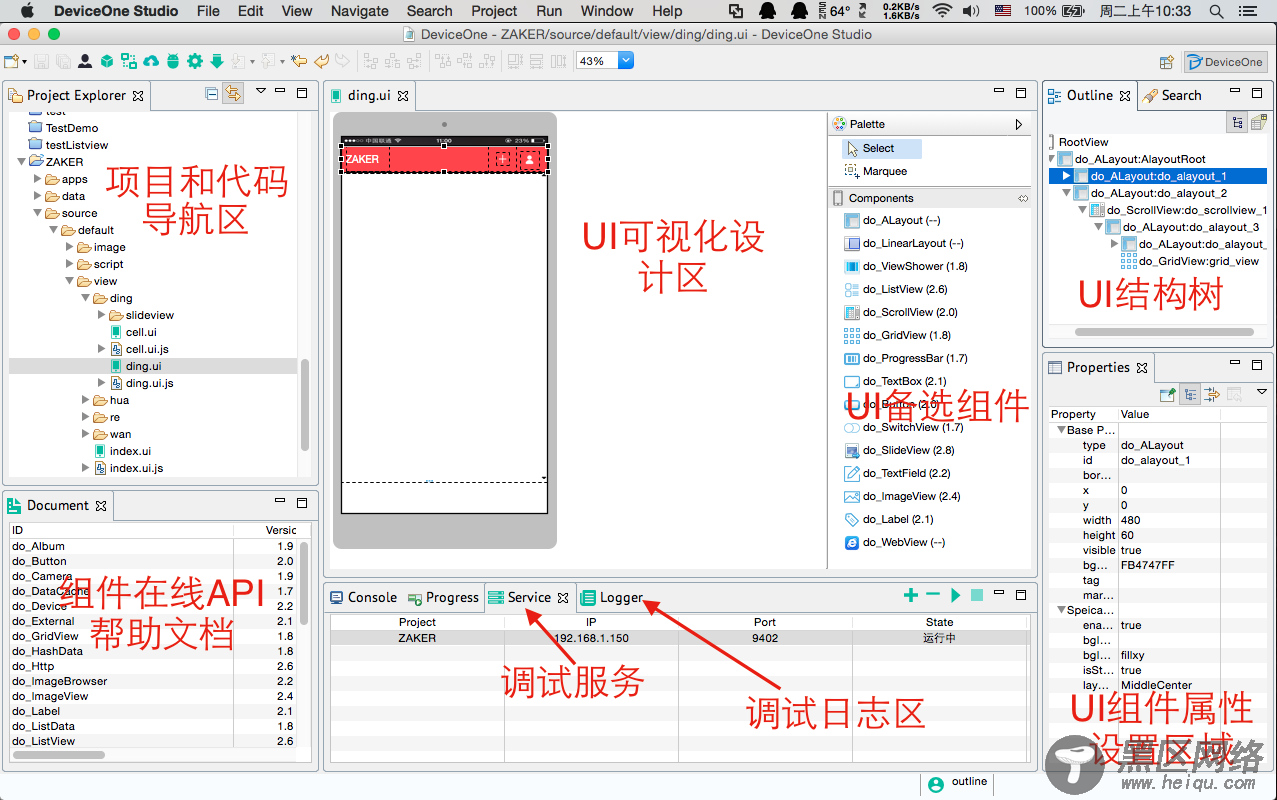This screenshot has height=800, width=1277.
Task: Choose do_ViewShower component in Palette
Action: [906, 266]
